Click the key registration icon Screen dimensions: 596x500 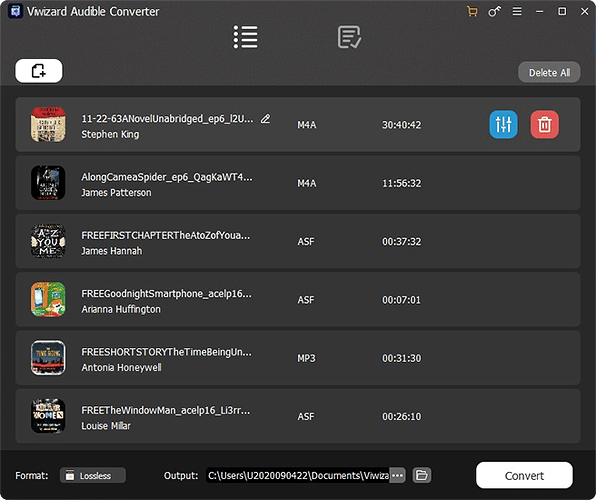[x=495, y=11]
